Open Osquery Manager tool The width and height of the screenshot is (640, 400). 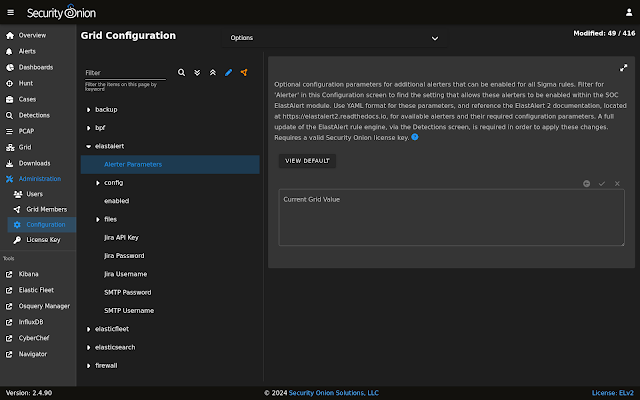point(38,306)
